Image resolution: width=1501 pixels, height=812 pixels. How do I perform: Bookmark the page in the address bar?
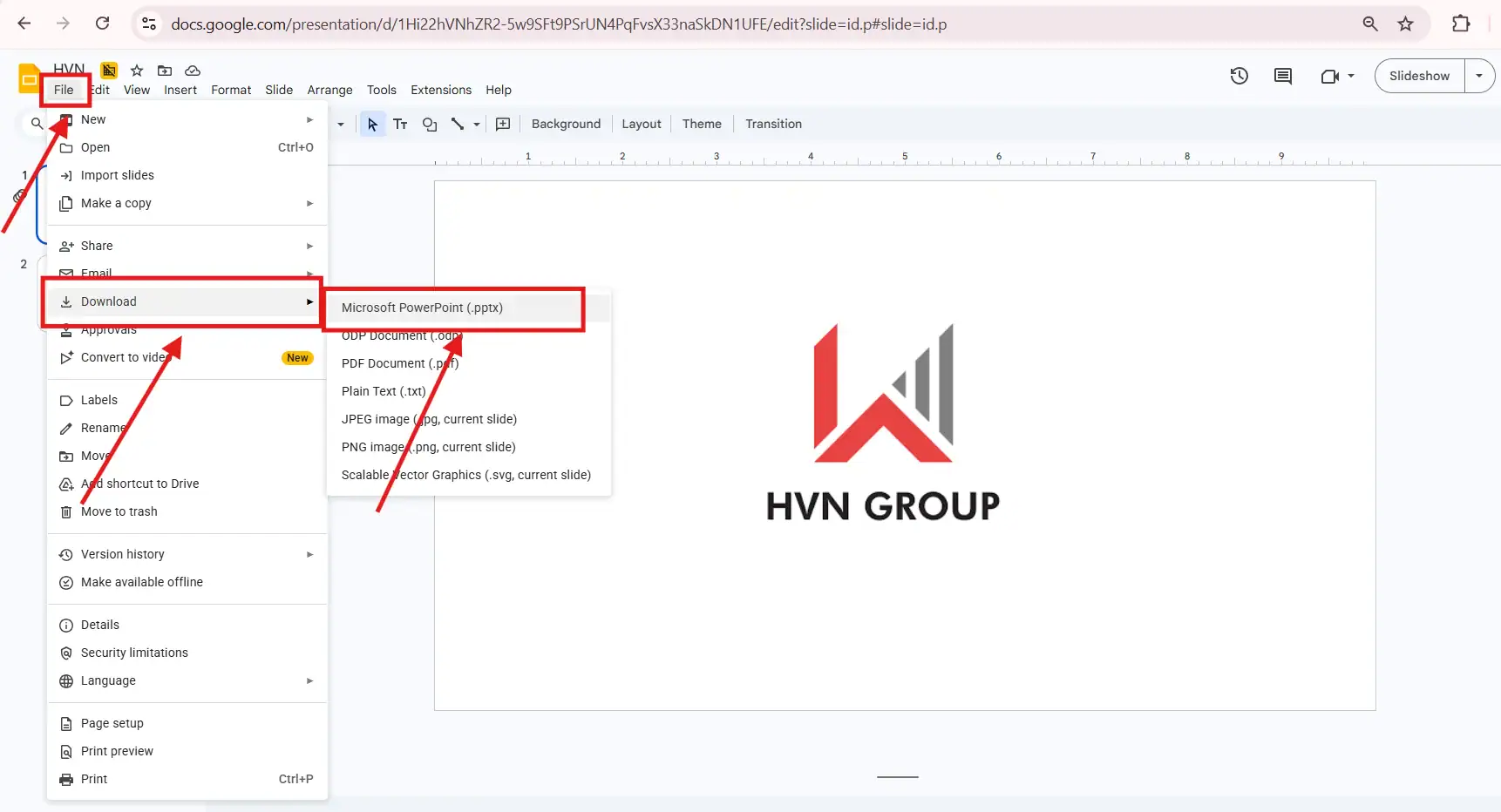(1406, 24)
